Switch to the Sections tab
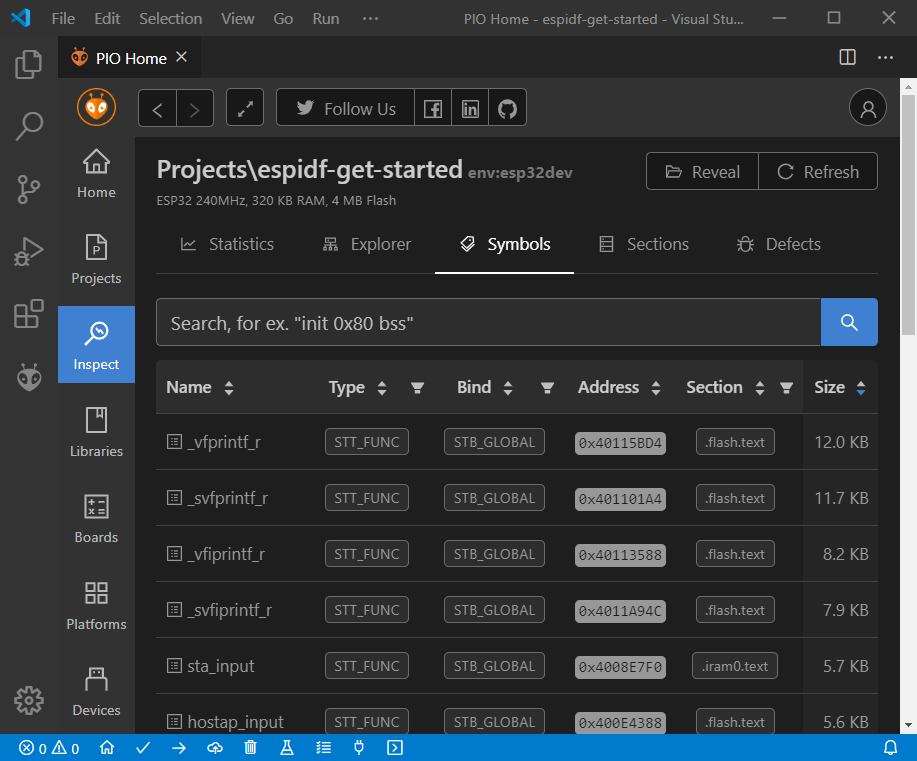 (643, 244)
